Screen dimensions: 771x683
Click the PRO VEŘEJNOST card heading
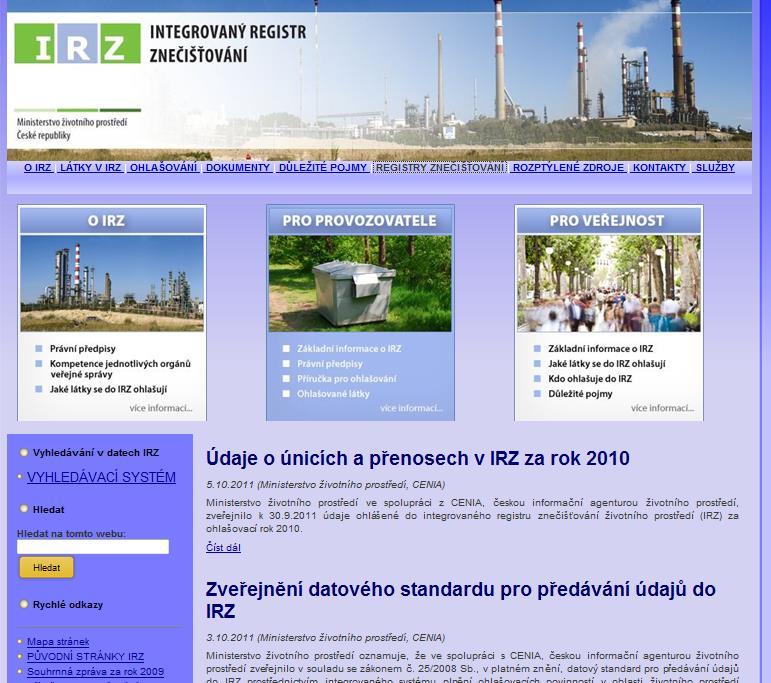point(609,220)
